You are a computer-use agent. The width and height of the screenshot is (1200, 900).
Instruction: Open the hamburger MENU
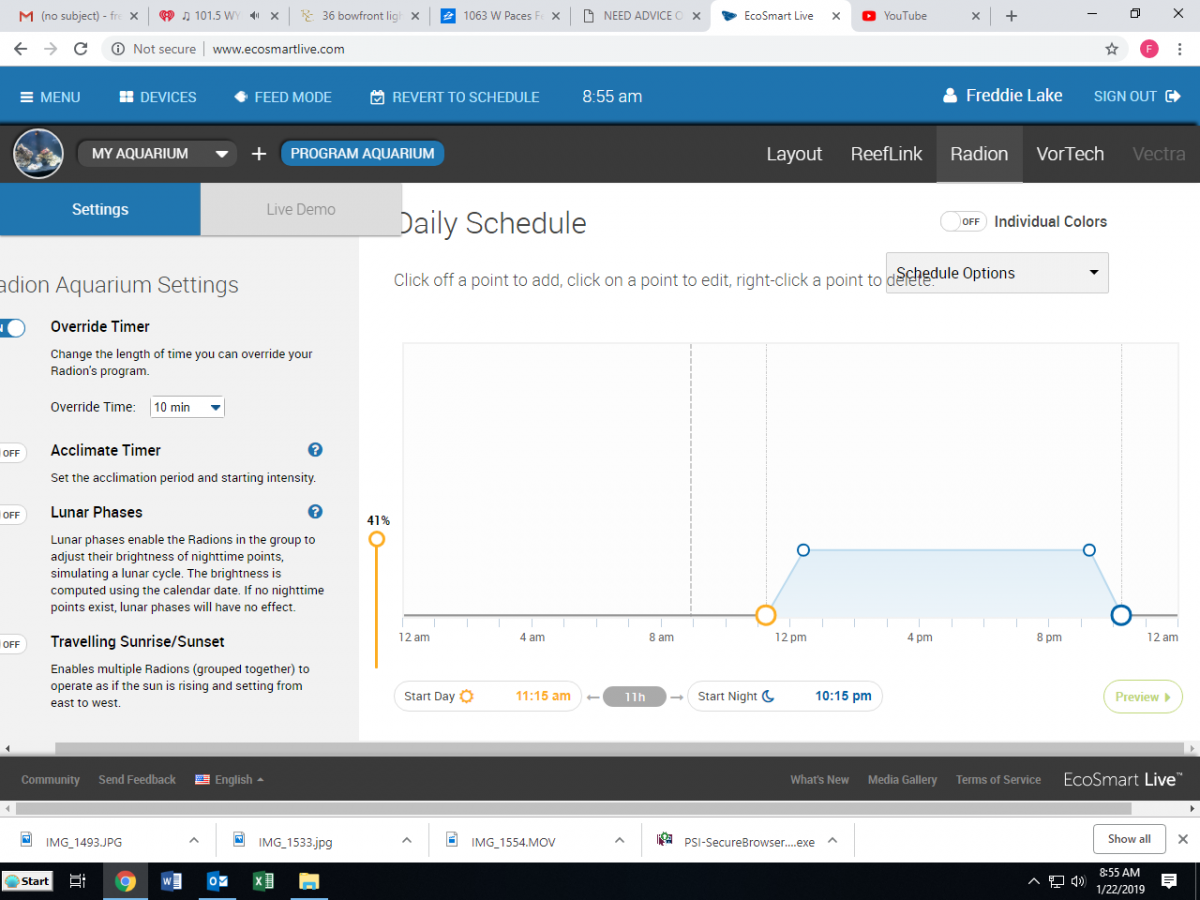coord(50,97)
